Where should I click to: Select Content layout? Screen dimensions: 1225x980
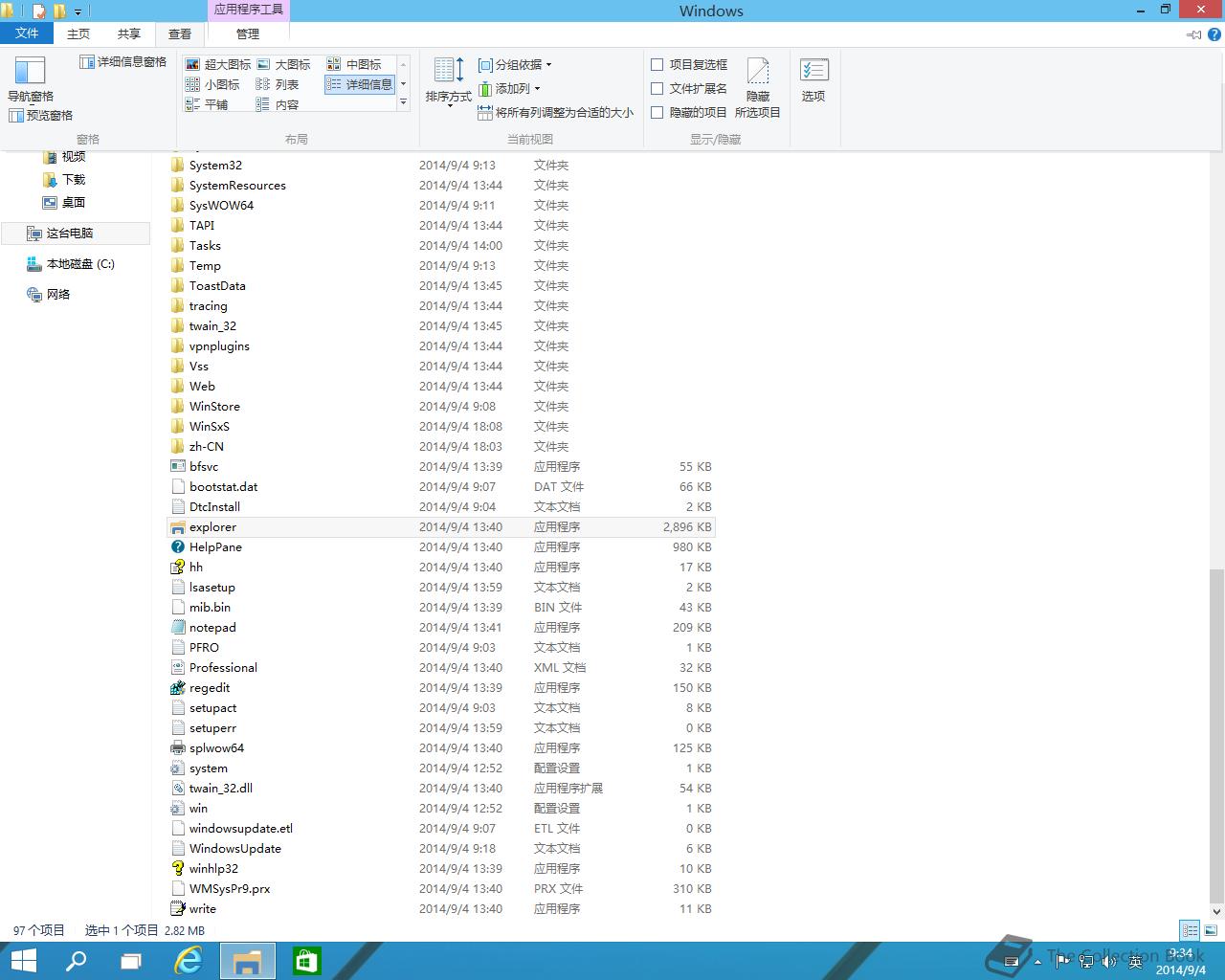278,104
